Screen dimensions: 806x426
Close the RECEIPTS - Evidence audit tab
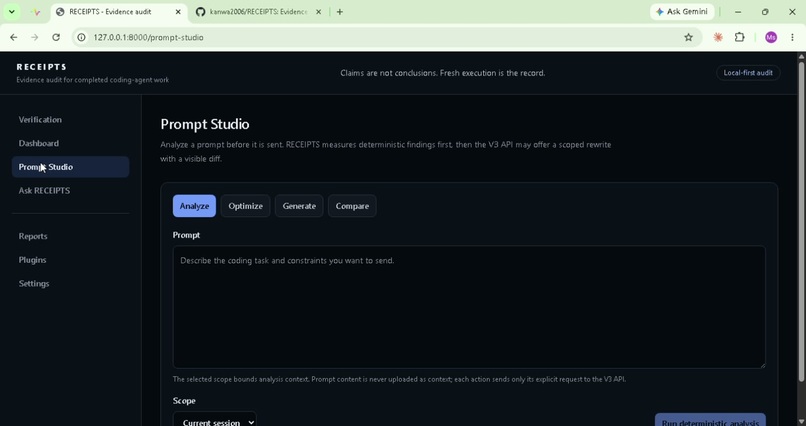pyautogui.click(x=178, y=12)
